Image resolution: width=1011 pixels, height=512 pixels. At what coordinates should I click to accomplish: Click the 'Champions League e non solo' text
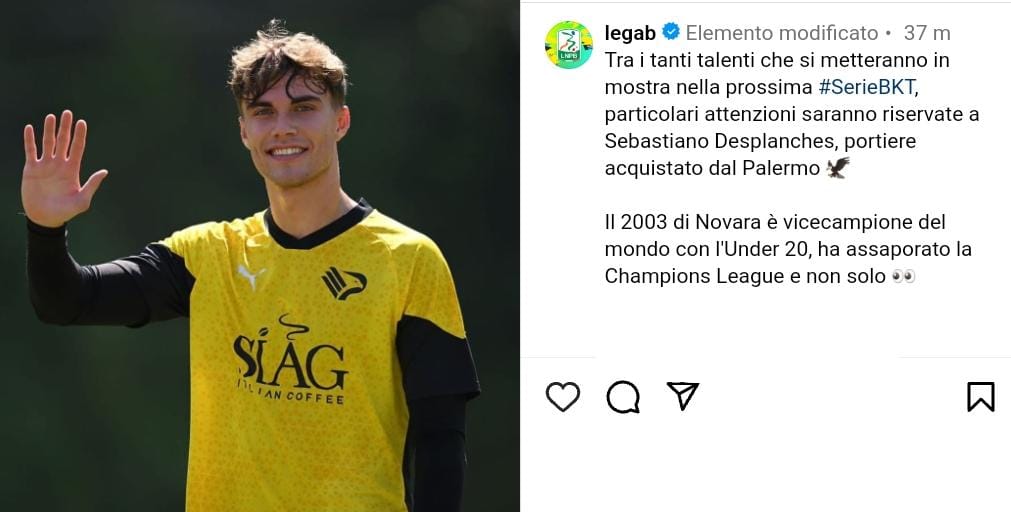coord(745,277)
